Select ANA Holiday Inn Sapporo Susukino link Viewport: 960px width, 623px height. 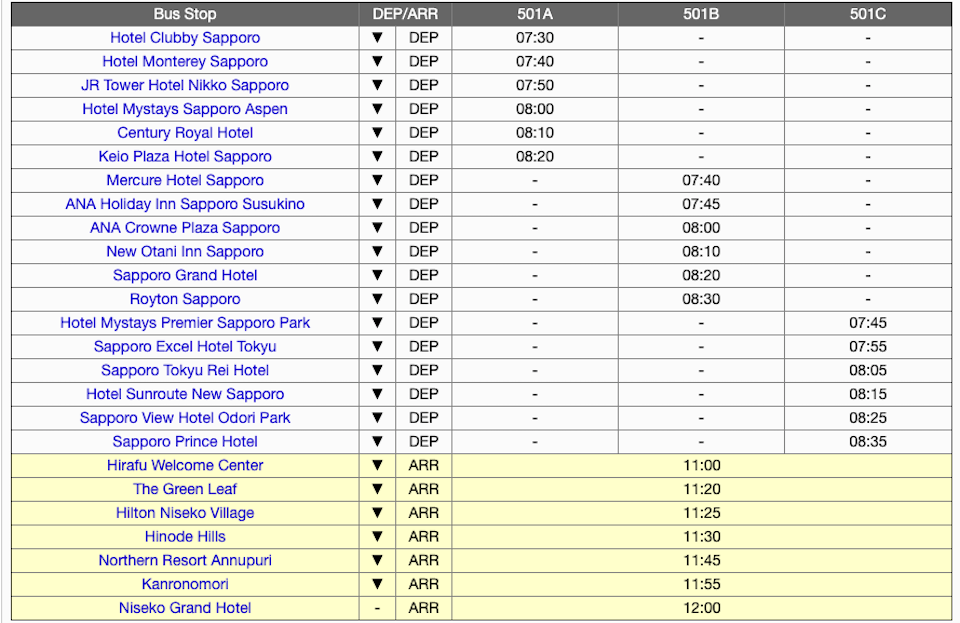185,204
